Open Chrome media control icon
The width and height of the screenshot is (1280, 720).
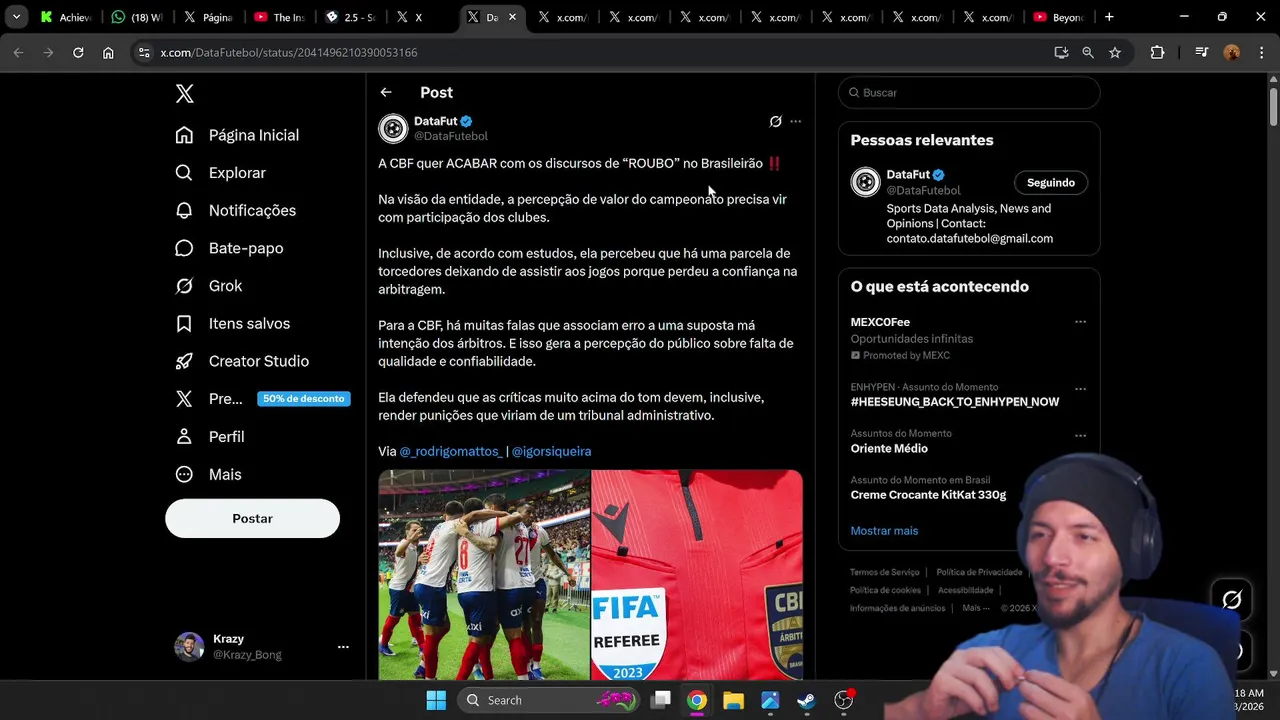pos(1202,52)
